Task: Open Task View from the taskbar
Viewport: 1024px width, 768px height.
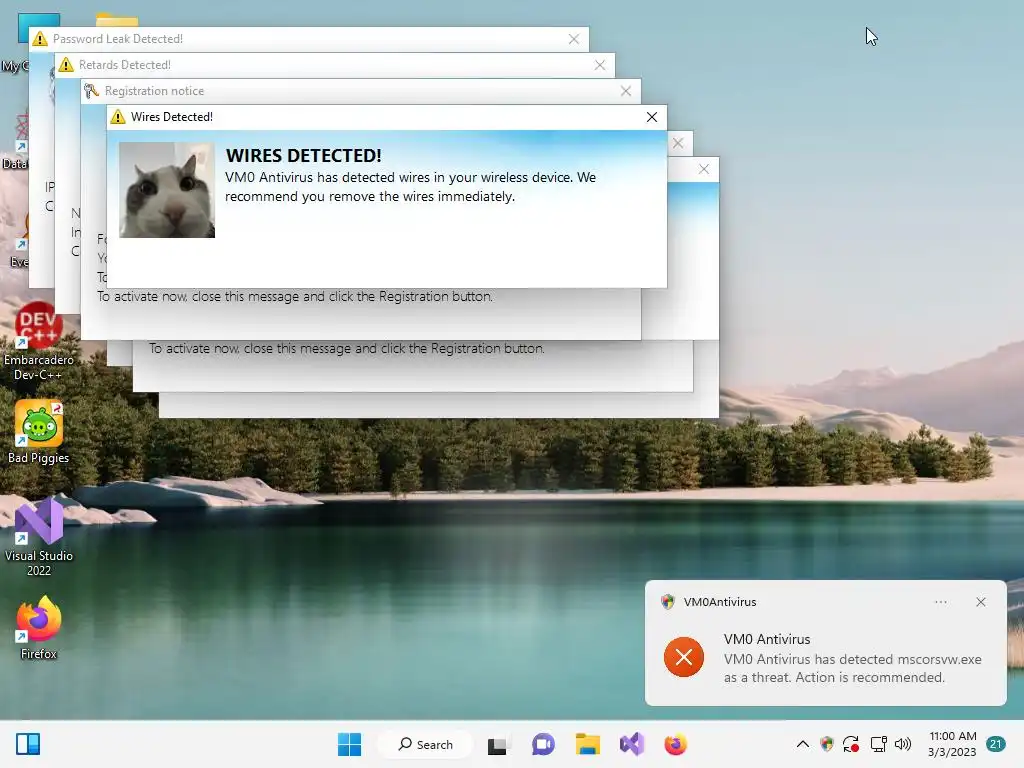Action: click(498, 744)
